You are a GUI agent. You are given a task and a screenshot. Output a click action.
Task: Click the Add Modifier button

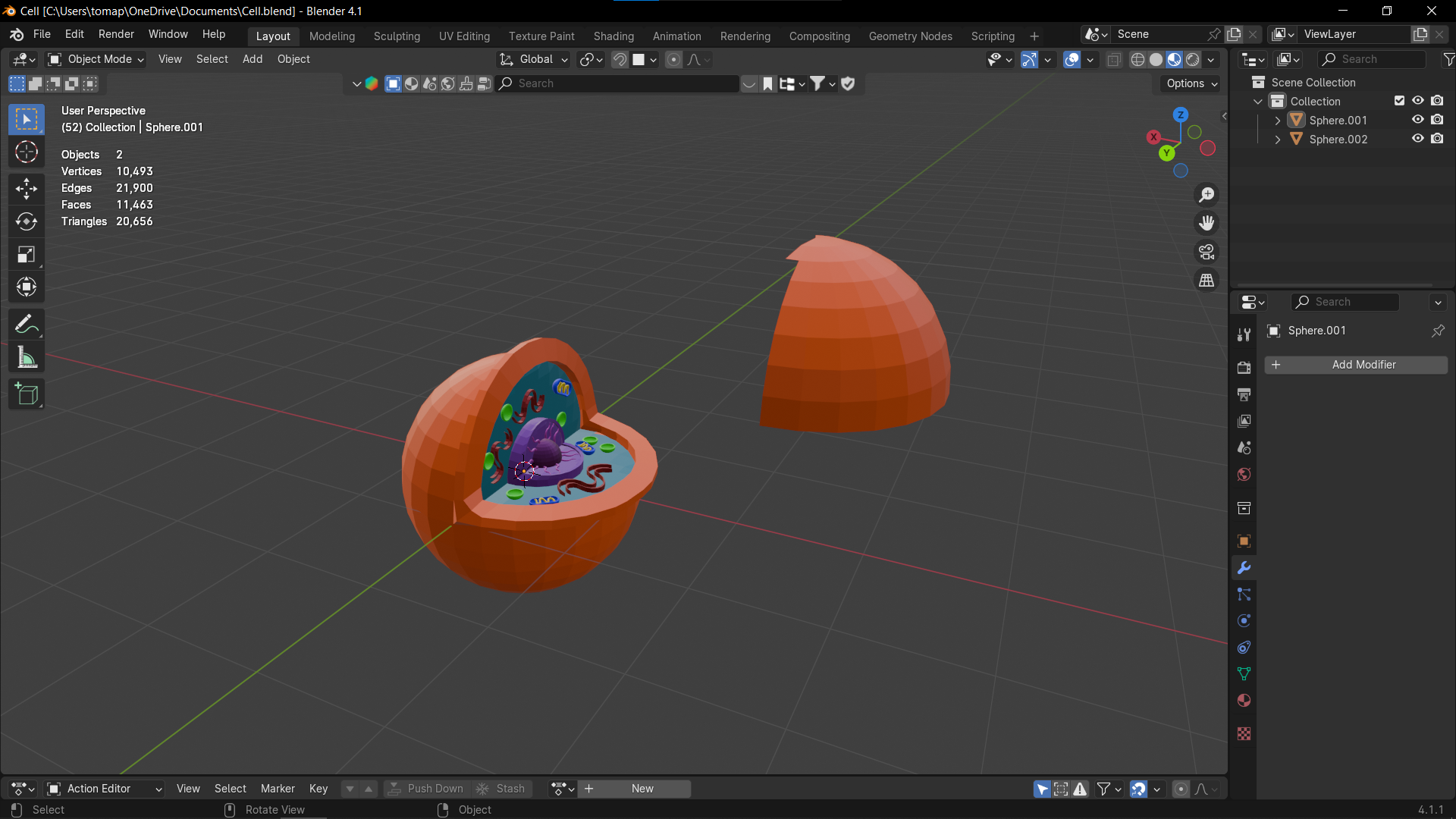pyautogui.click(x=1356, y=365)
